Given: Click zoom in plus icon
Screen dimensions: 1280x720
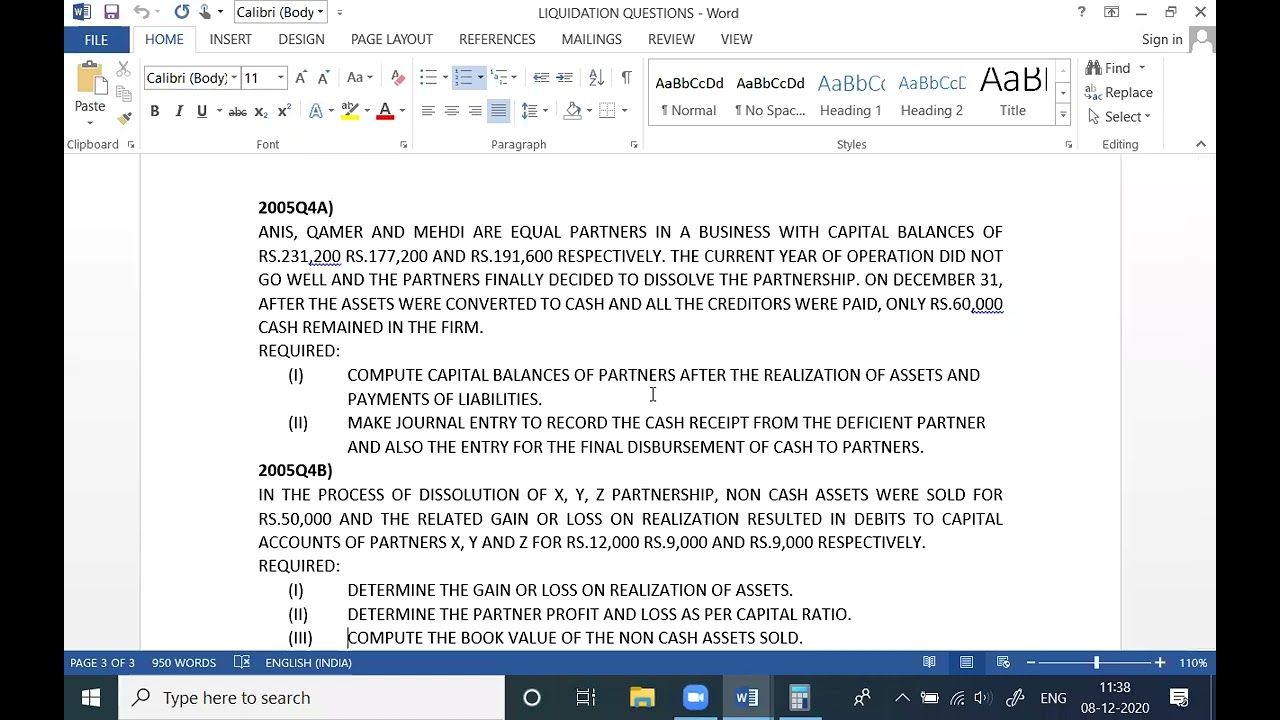Looking at the screenshot, I should (x=1160, y=662).
